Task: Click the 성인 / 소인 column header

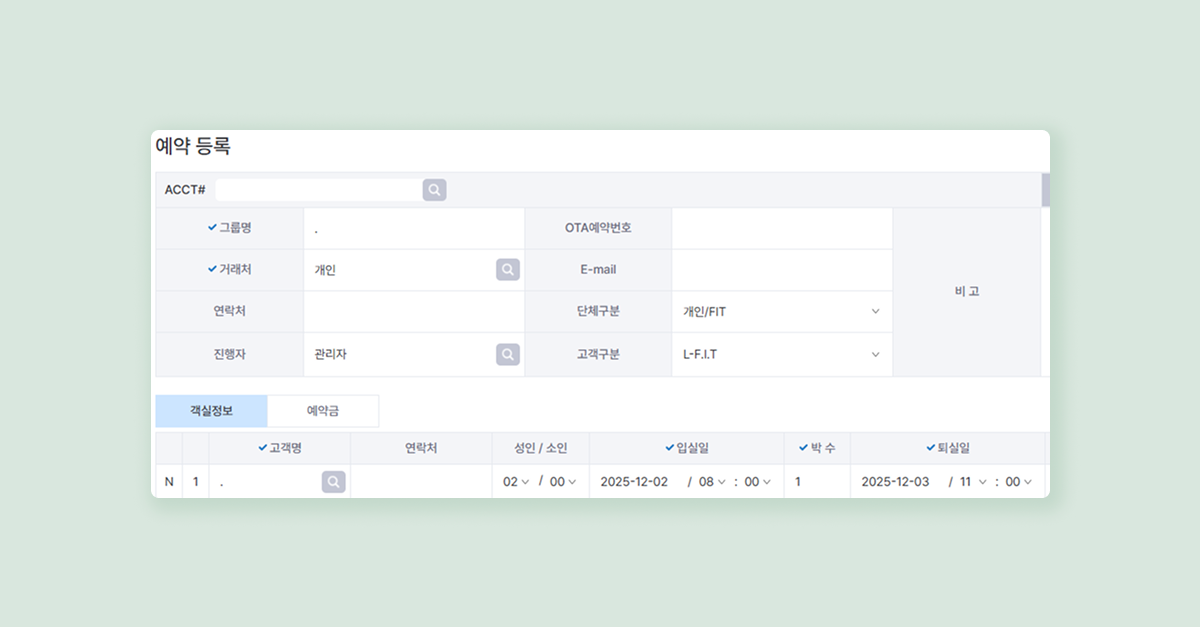Action: pos(541,448)
